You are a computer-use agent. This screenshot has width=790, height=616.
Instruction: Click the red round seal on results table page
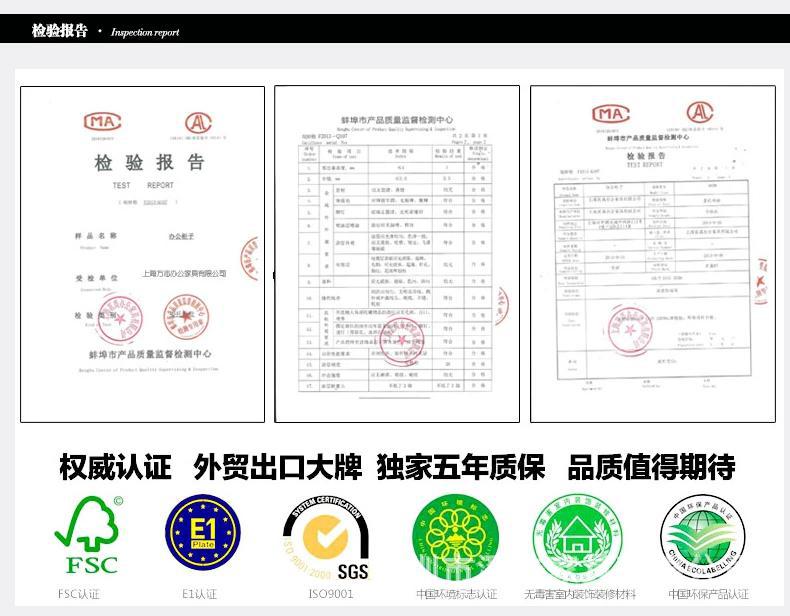click(402, 341)
